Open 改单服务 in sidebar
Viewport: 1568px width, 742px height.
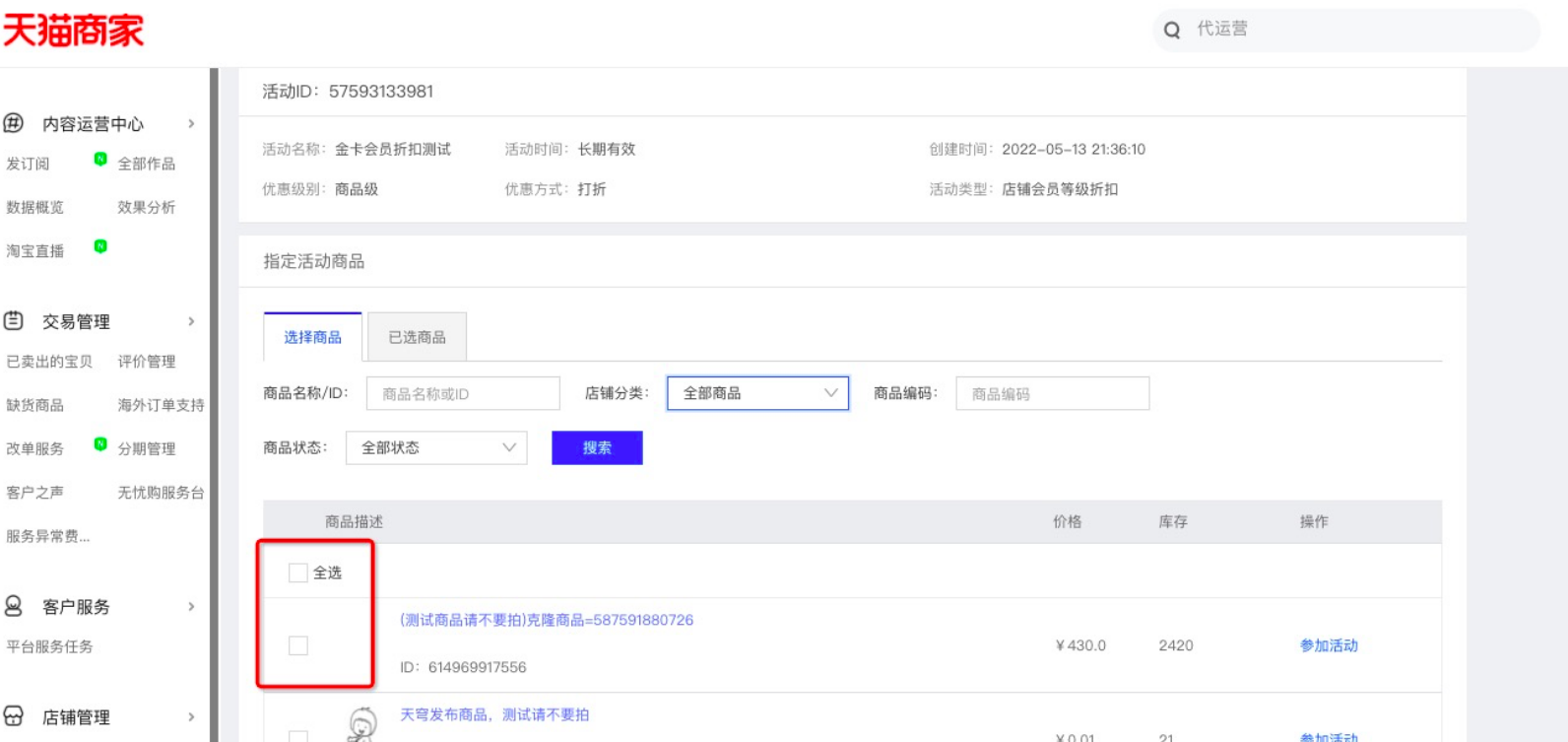pyautogui.click(x=35, y=448)
